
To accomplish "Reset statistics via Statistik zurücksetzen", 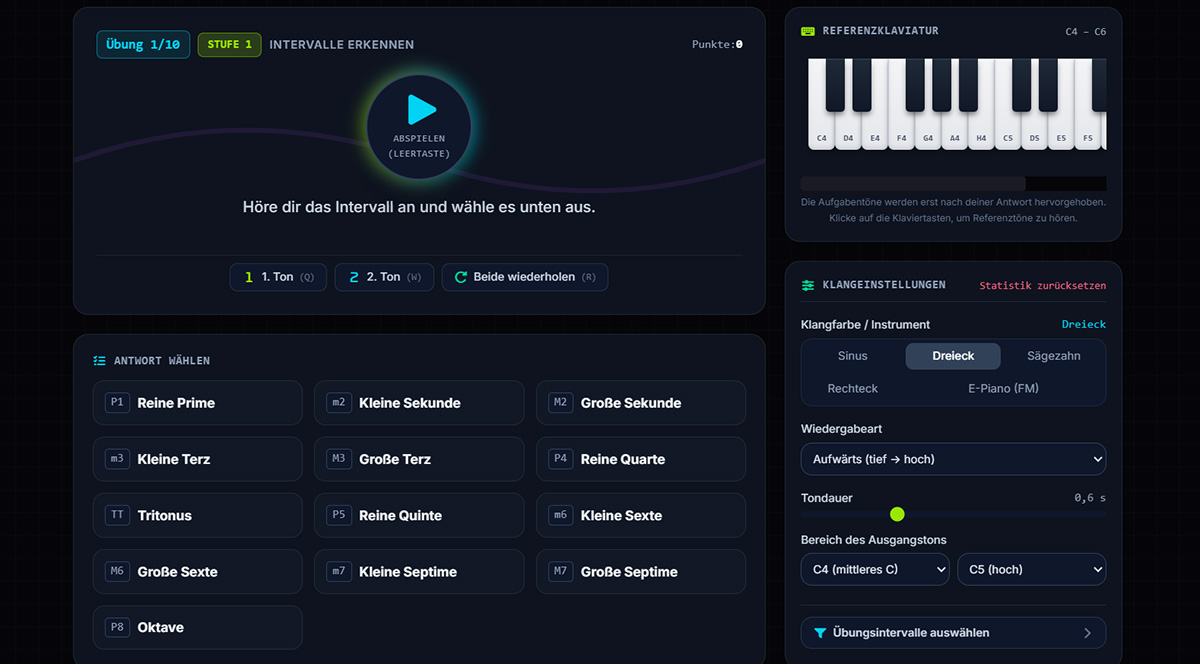I will coord(1043,285).
